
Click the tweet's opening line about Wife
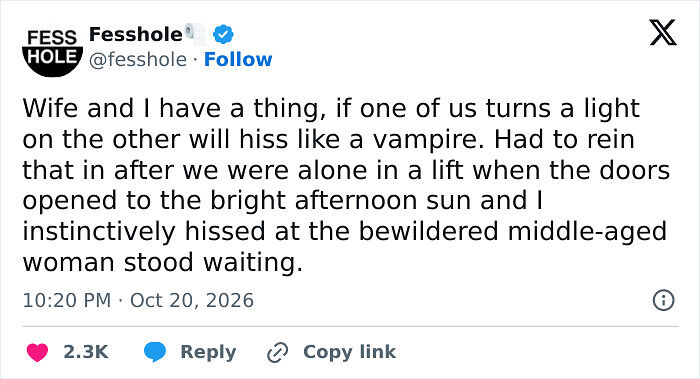click(331, 108)
